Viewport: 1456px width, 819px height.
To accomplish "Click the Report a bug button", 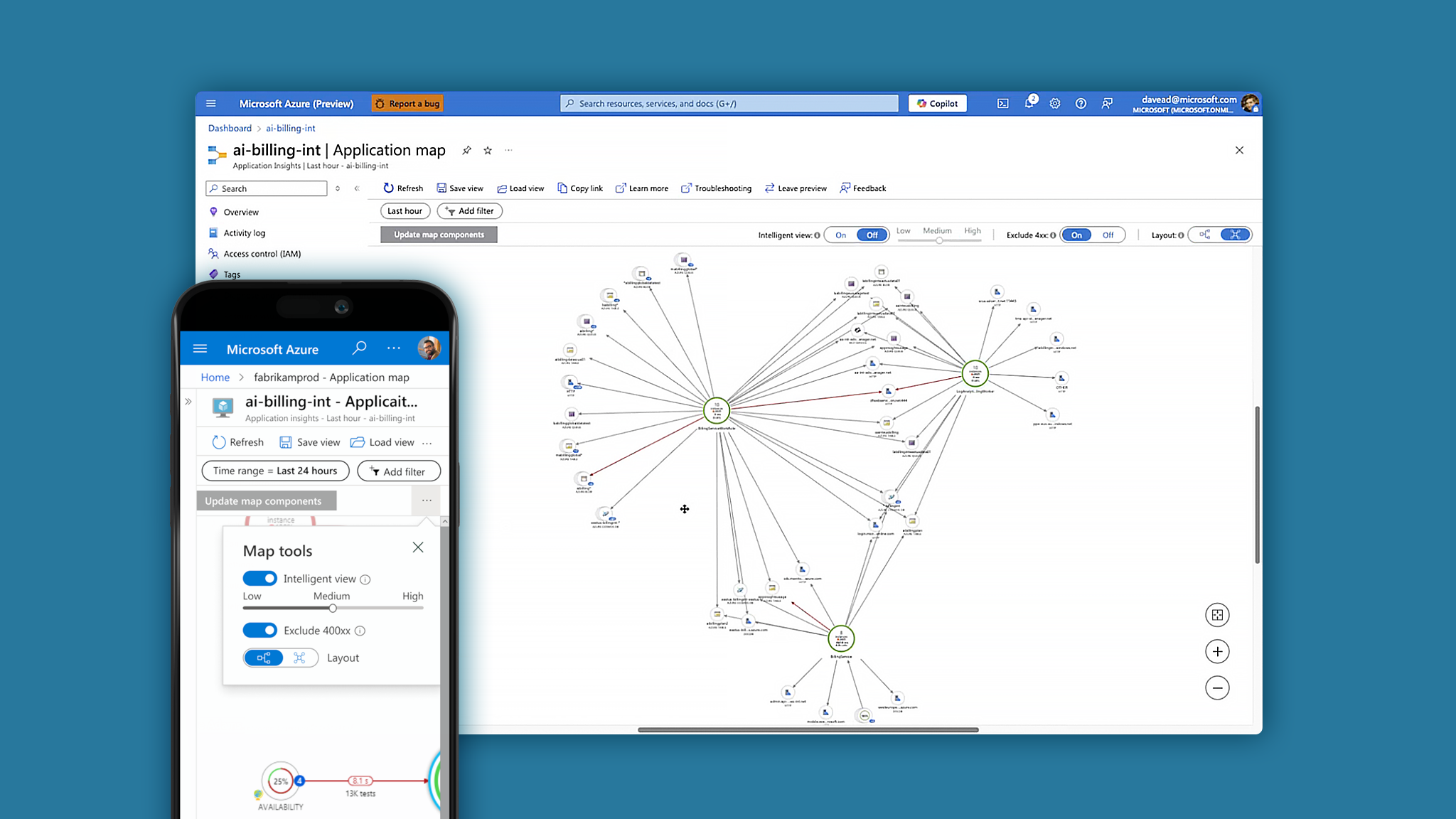I will pyautogui.click(x=407, y=104).
